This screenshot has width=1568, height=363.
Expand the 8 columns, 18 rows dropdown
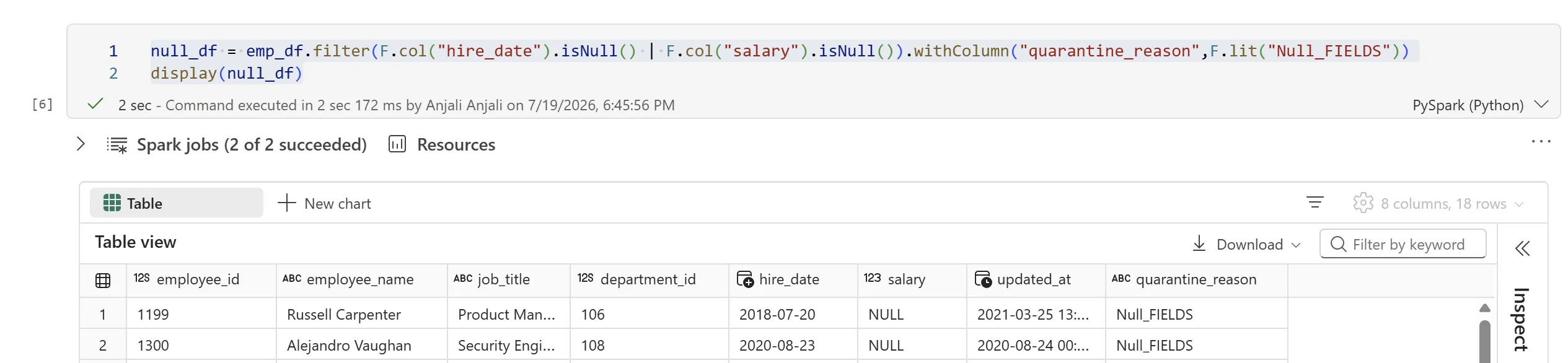click(x=1451, y=204)
